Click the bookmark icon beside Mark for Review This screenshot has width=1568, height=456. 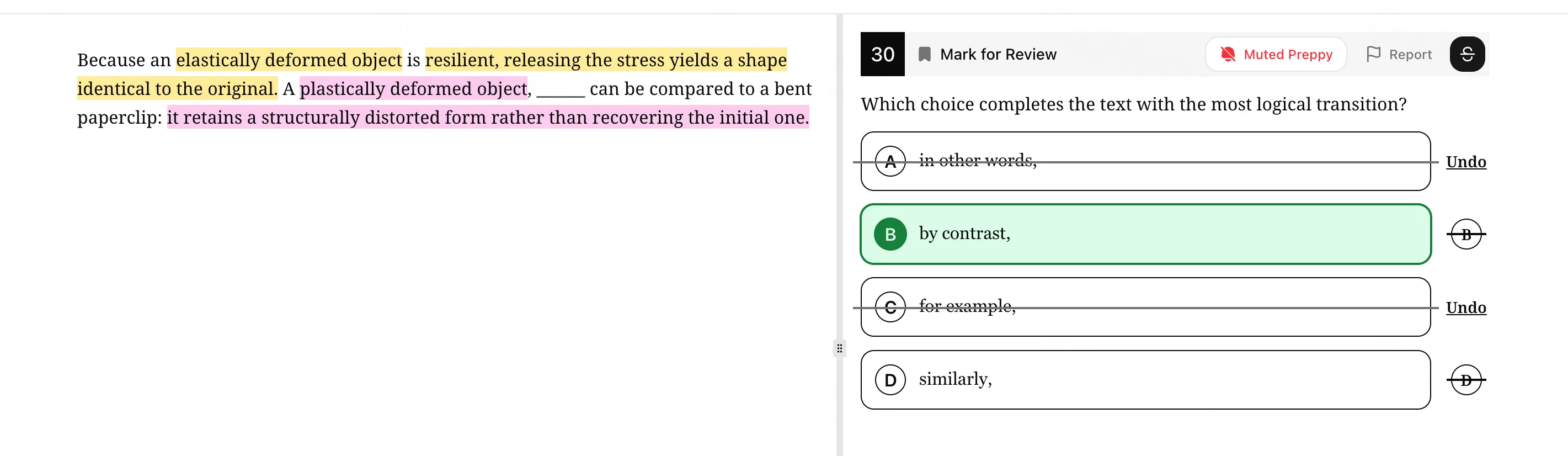(x=924, y=54)
